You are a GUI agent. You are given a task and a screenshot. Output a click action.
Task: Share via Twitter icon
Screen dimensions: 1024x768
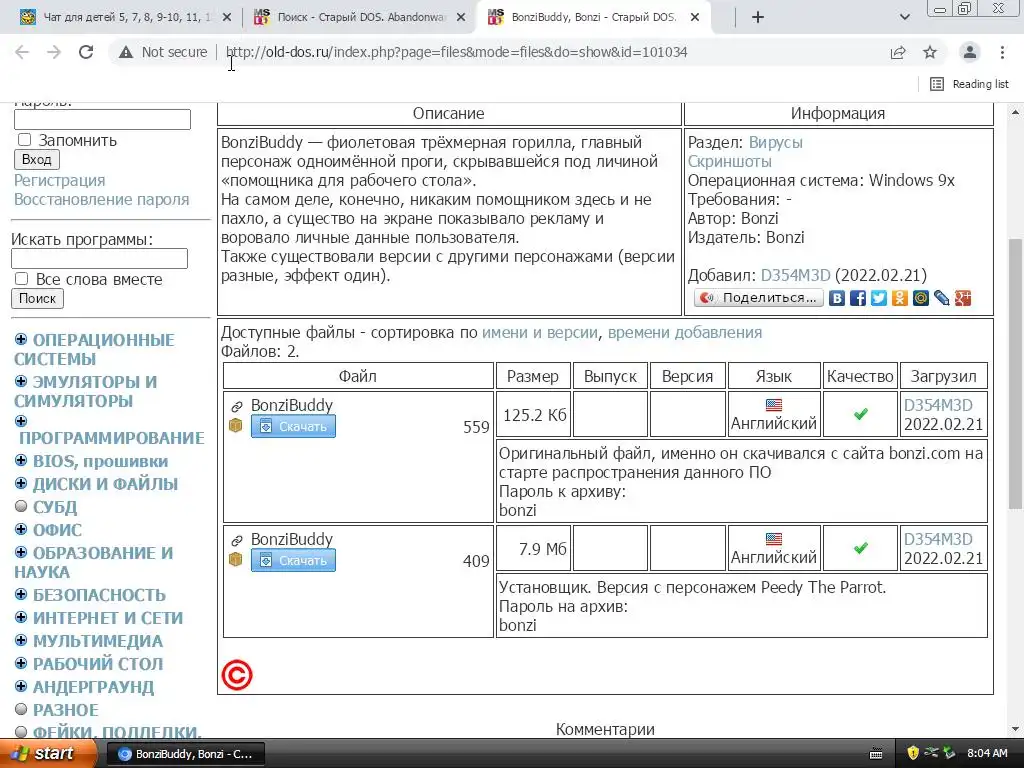click(x=878, y=298)
